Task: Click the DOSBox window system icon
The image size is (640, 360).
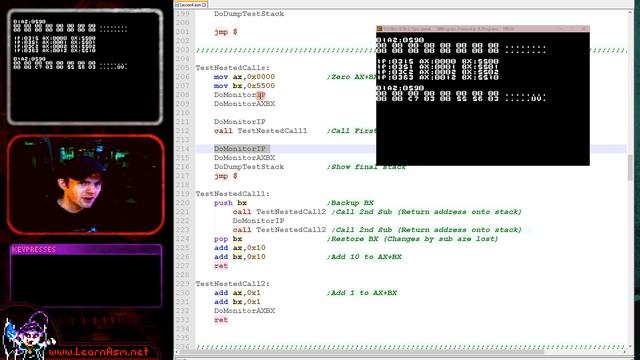Action: [x=380, y=29]
